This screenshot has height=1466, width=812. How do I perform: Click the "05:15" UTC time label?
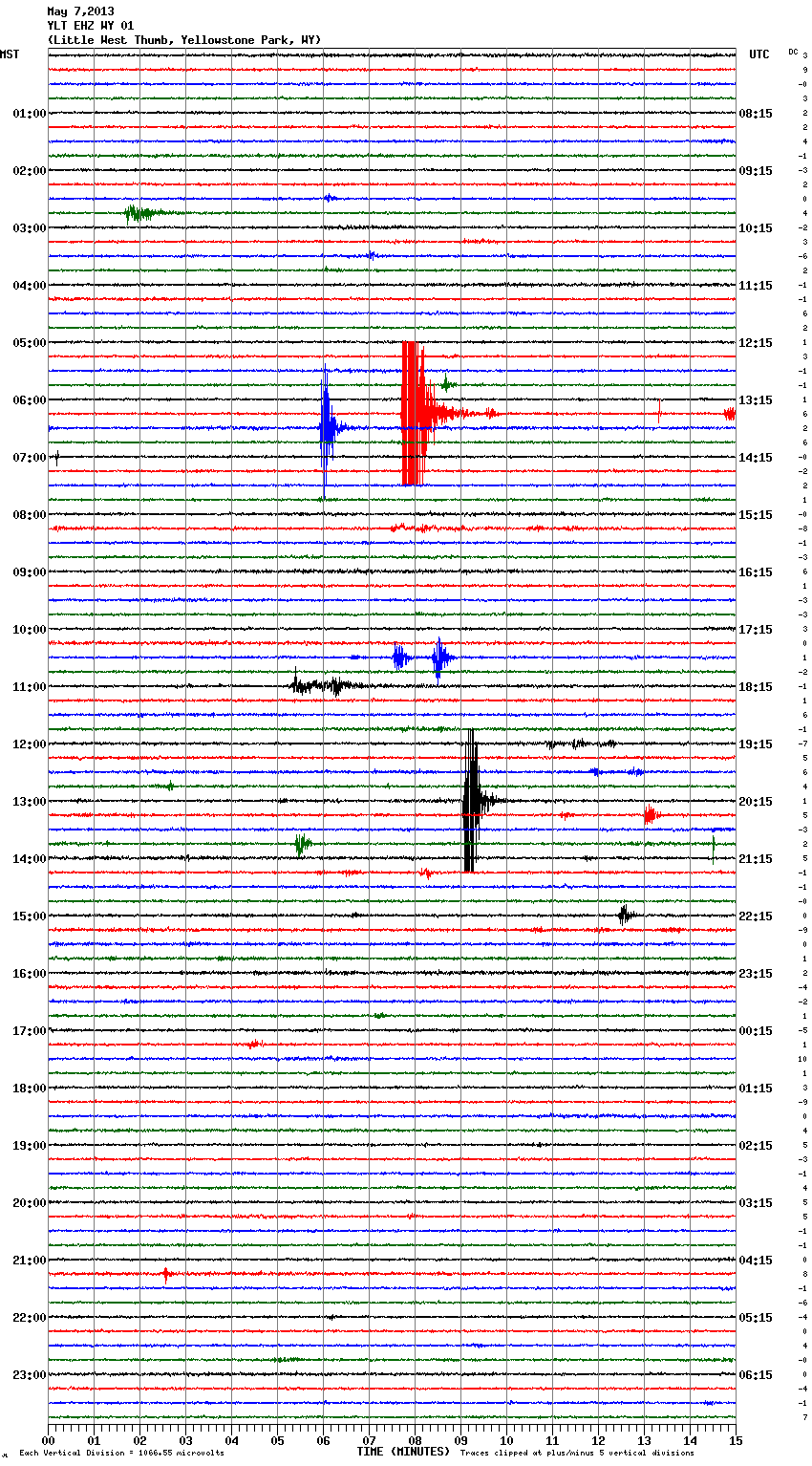click(756, 1318)
